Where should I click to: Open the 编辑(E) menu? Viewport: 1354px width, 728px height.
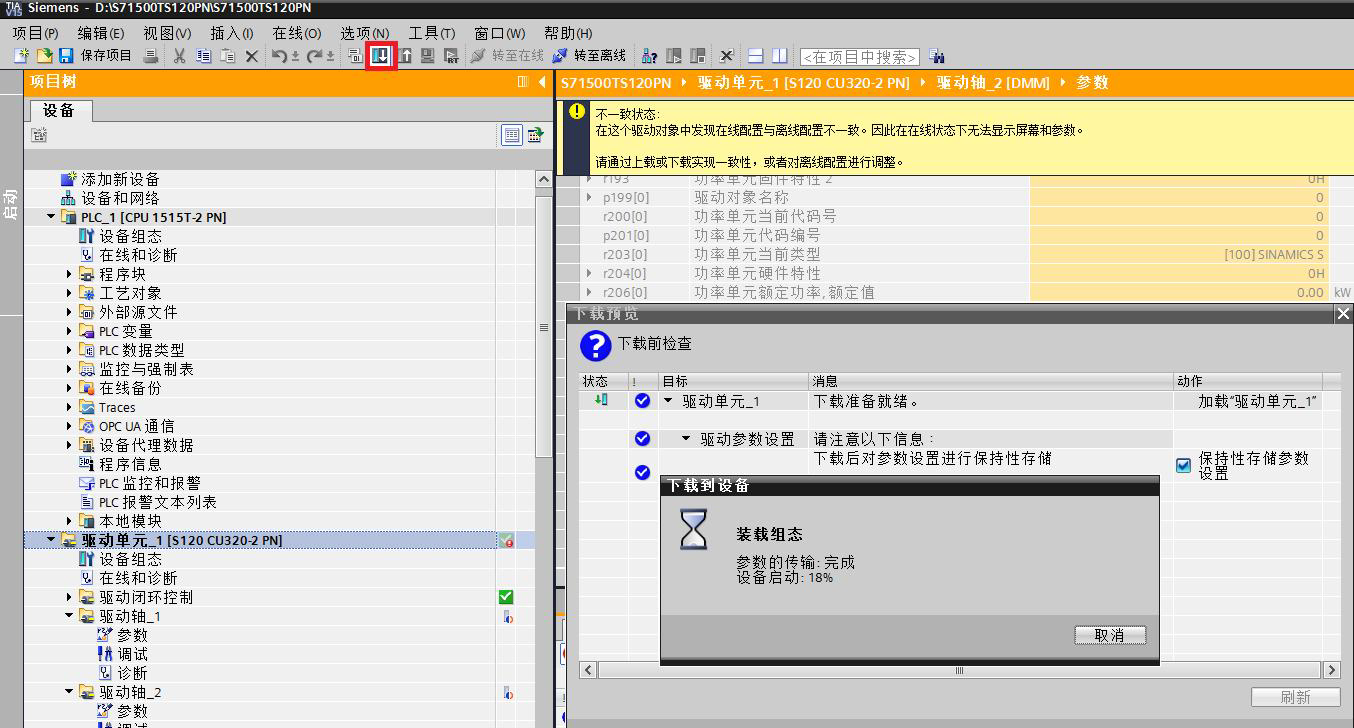(101, 33)
